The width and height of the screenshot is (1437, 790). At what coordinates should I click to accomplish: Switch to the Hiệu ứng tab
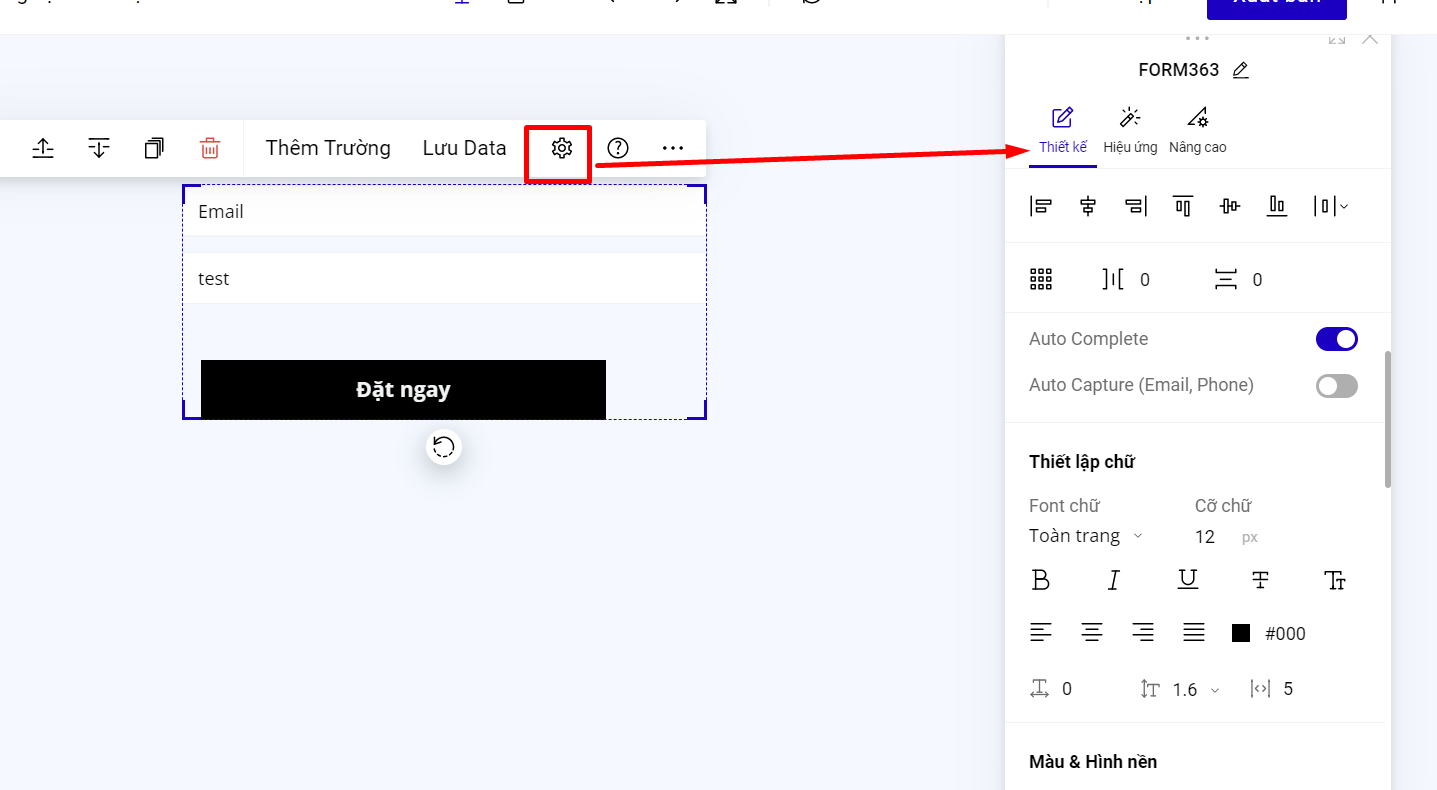[x=1130, y=130]
